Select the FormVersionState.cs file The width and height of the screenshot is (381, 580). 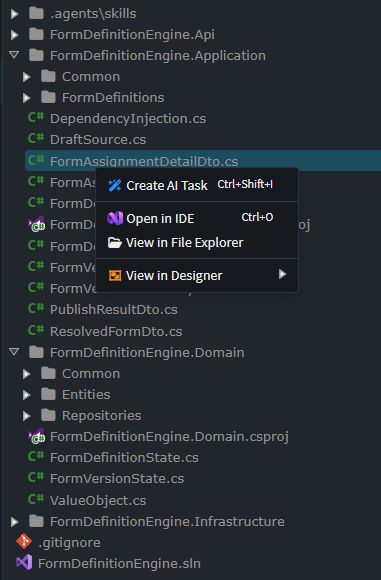tap(117, 479)
